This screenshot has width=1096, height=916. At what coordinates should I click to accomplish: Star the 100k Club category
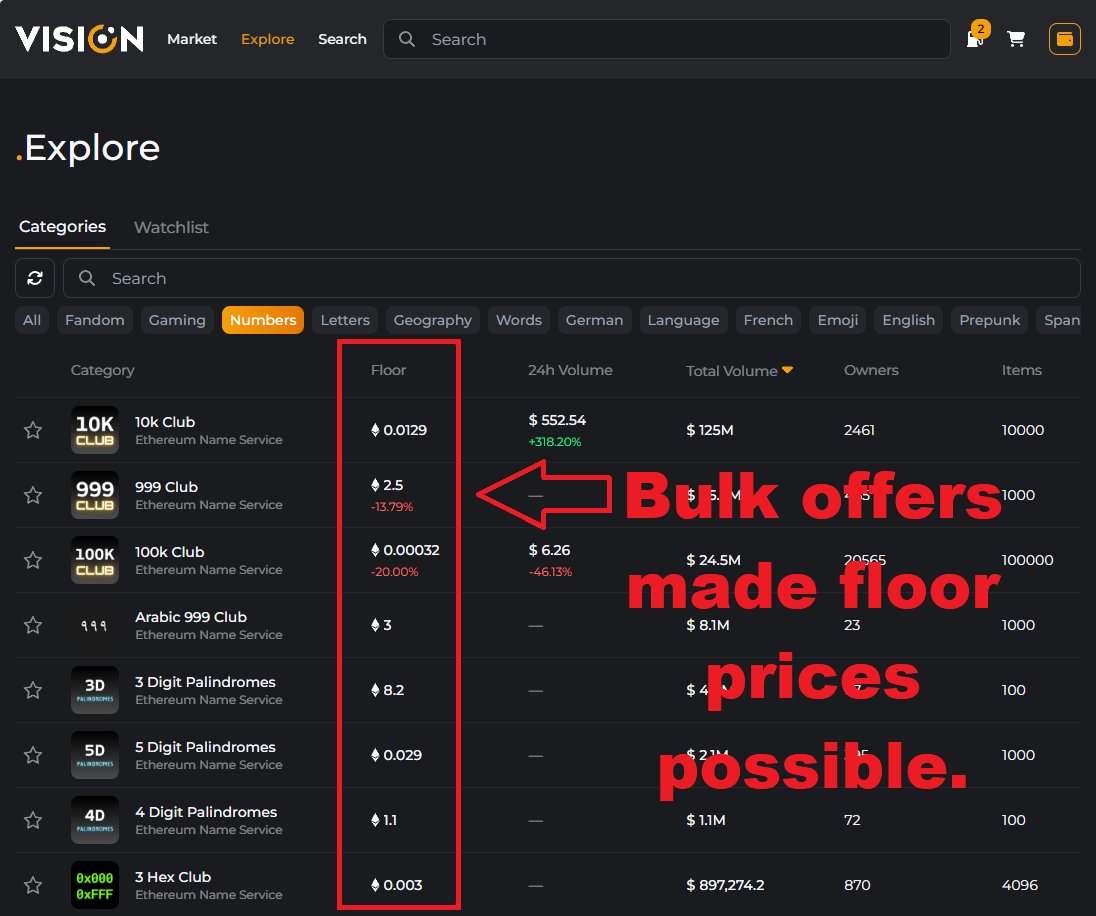tap(33, 560)
